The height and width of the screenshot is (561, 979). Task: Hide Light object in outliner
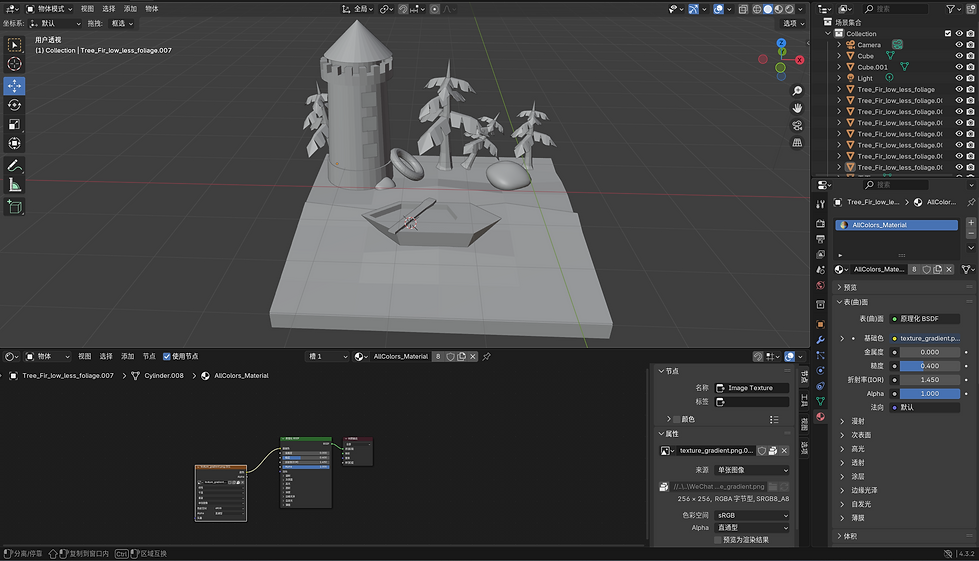[959, 79]
